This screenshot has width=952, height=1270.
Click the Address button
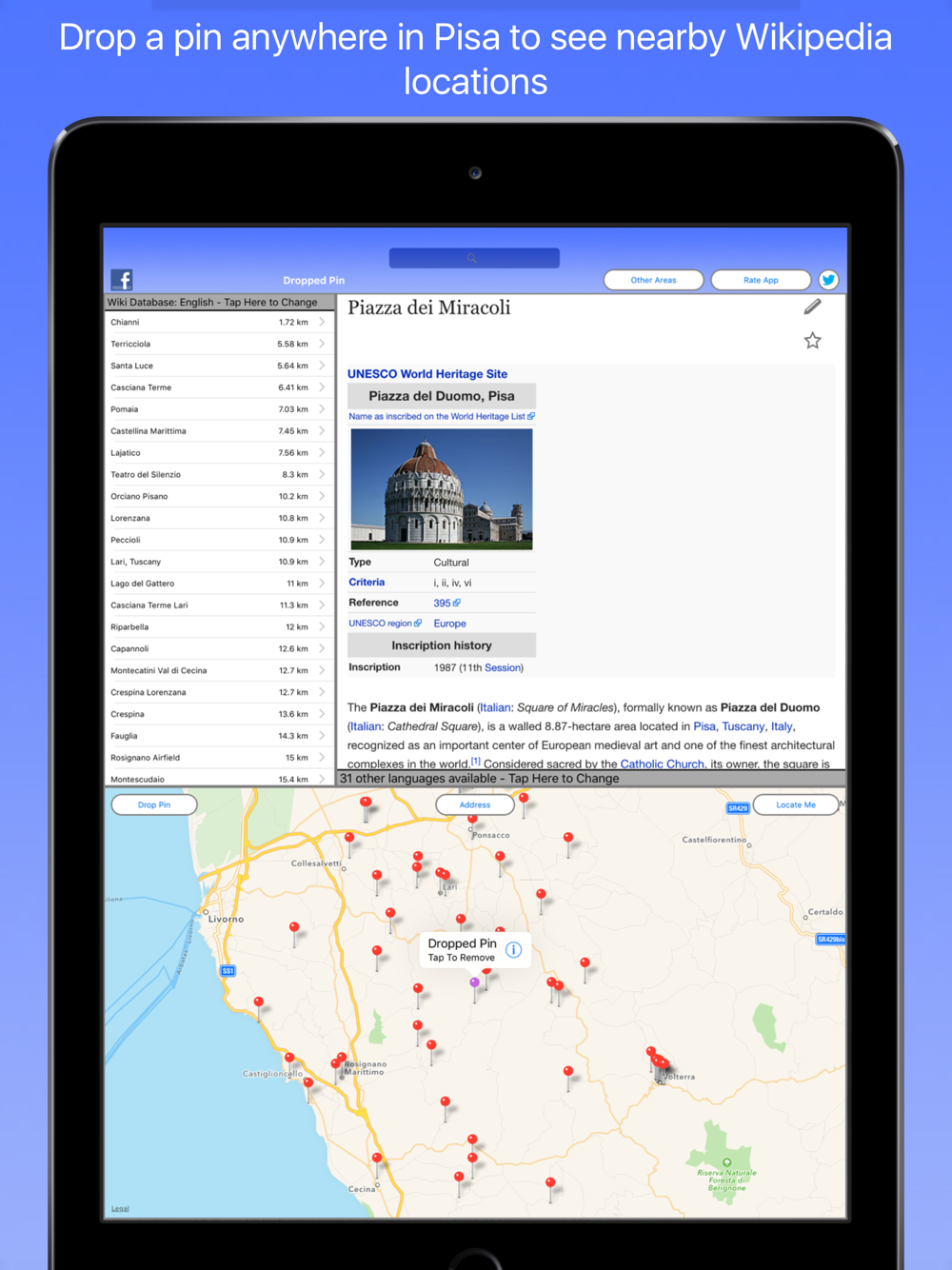475,804
